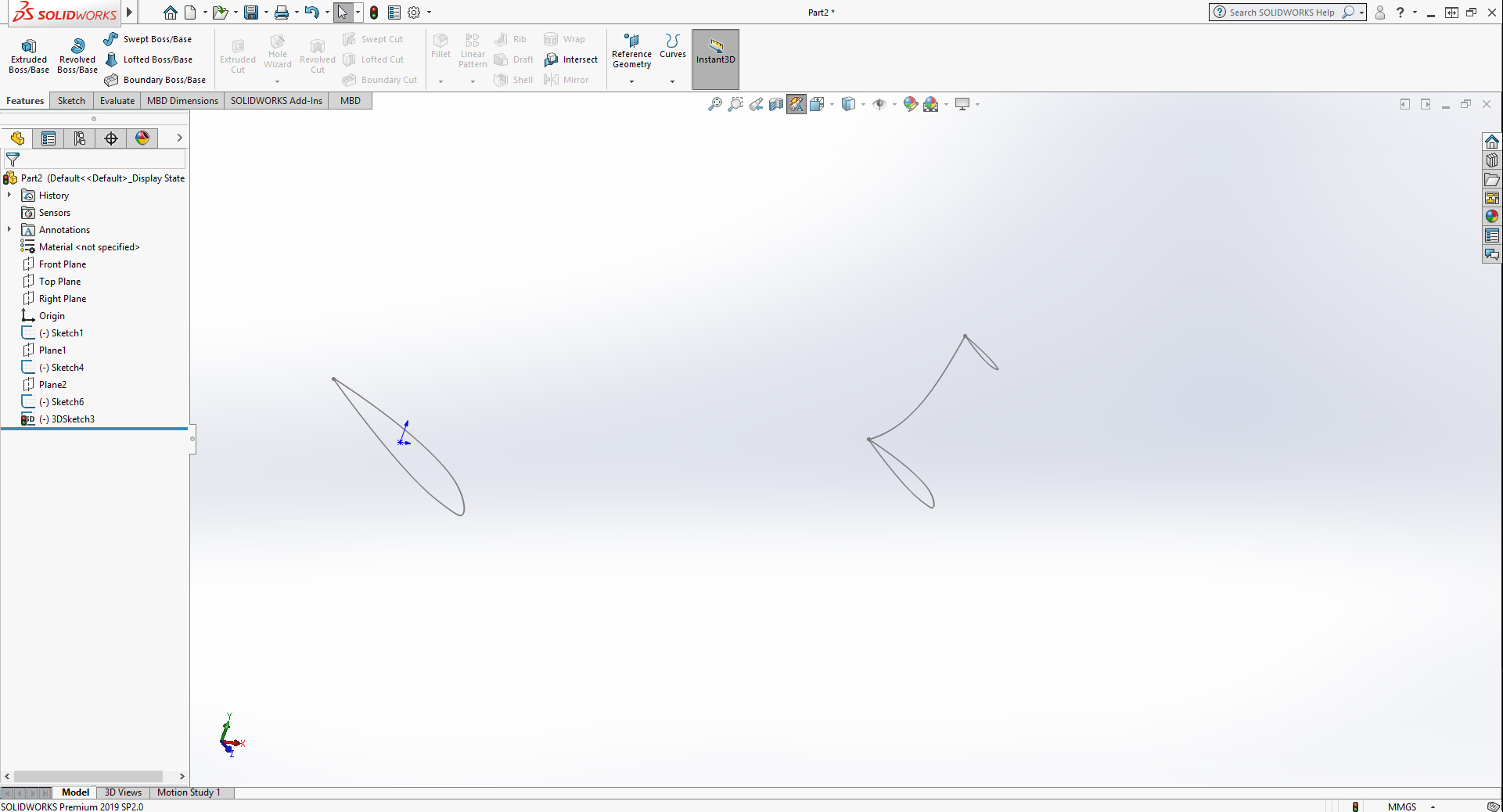
Task: Open Apply Scene icon
Action: [x=931, y=104]
